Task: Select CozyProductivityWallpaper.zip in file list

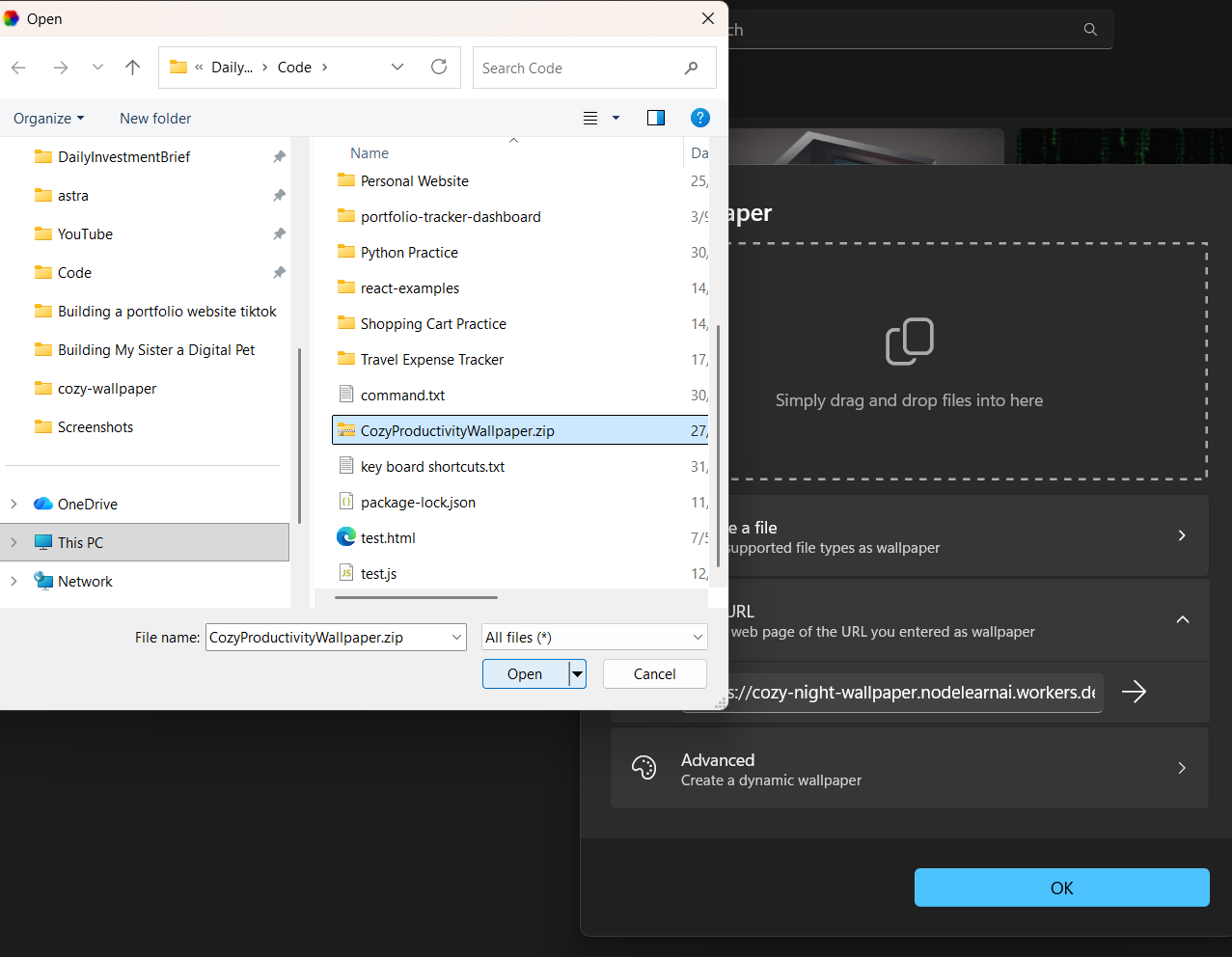Action: 520,430
